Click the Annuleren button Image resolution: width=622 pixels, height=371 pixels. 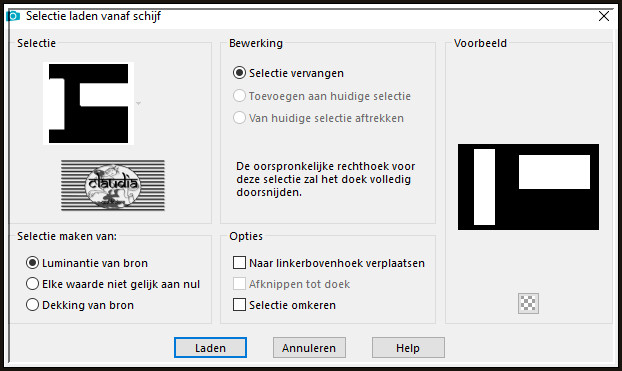[309, 348]
